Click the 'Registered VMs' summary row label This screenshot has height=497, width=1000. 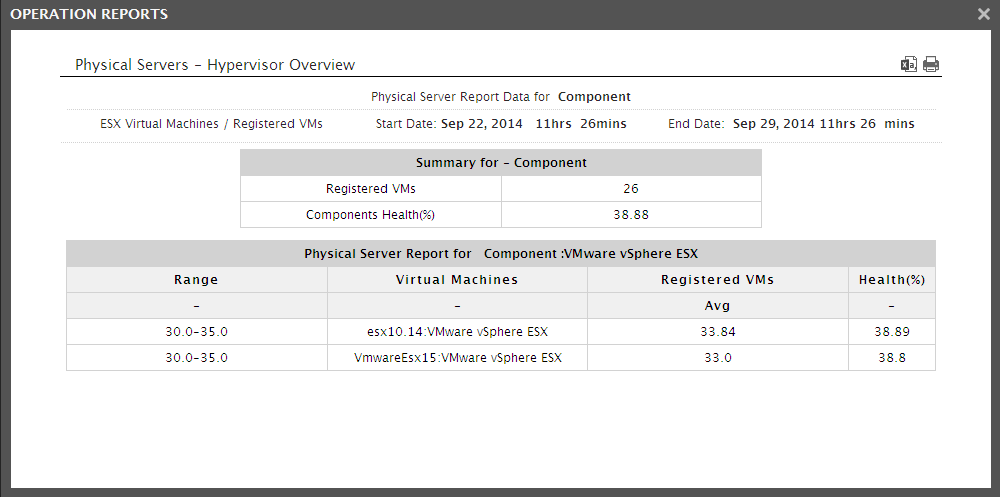(x=371, y=189)
